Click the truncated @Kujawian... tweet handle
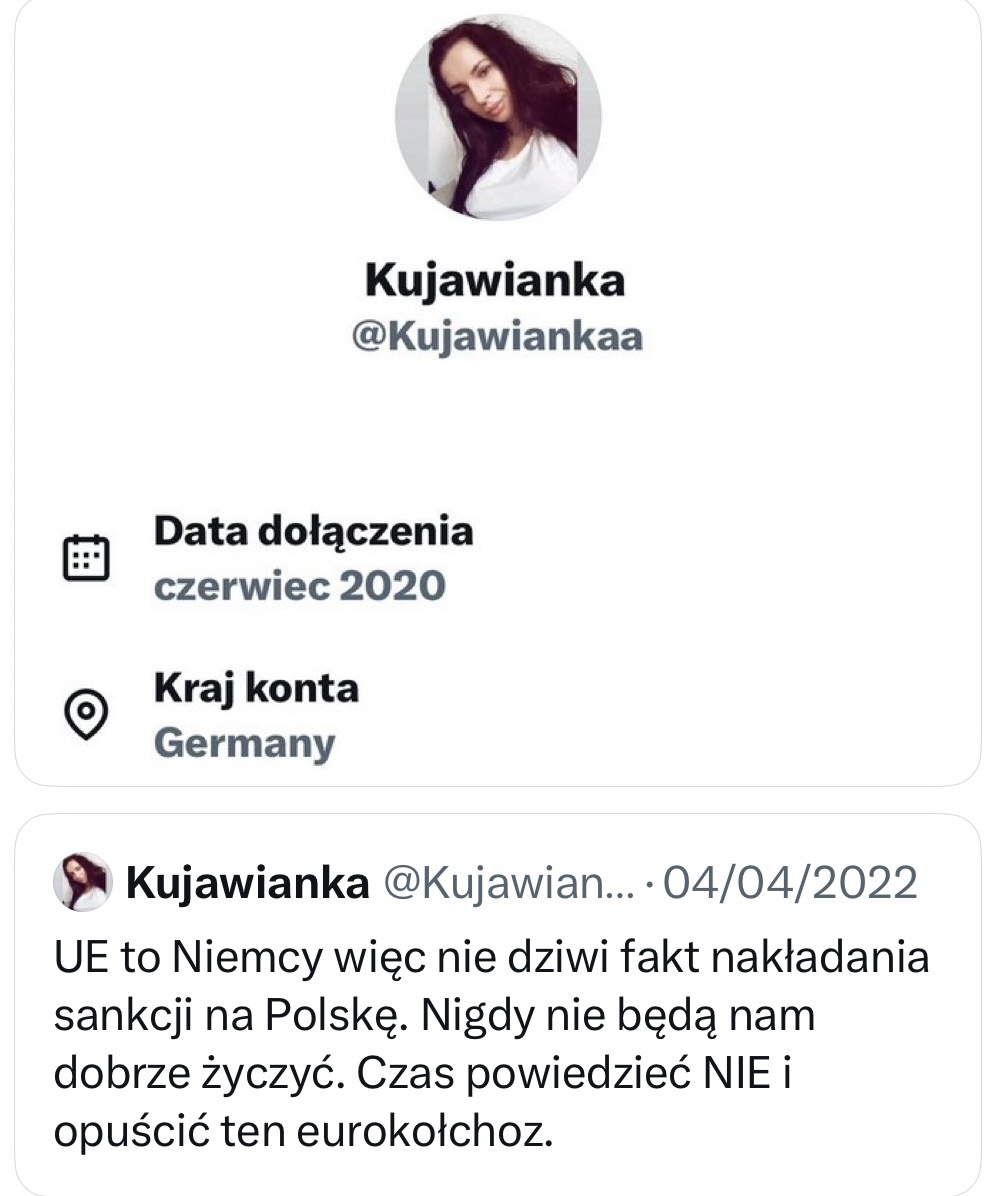 (x=510, y=883)
